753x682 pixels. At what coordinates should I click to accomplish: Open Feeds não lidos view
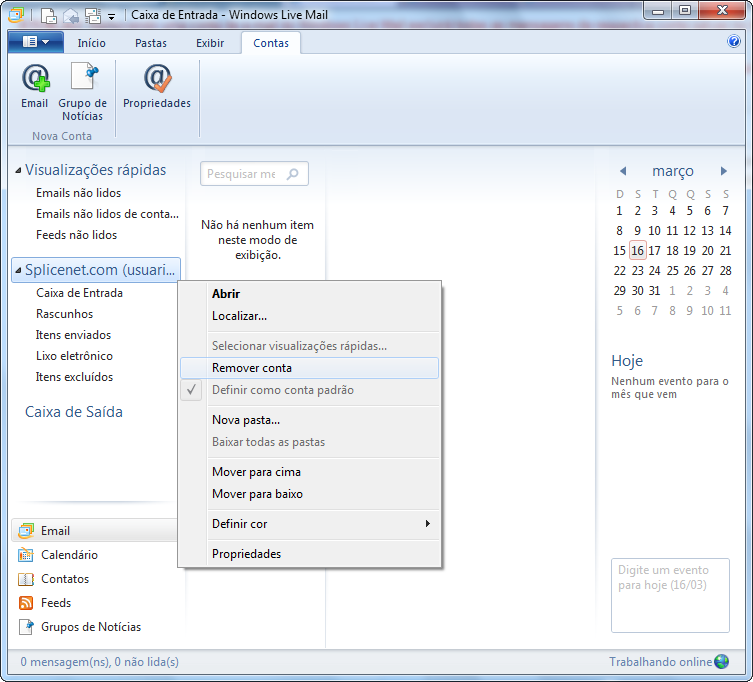[x=76, y=235]
